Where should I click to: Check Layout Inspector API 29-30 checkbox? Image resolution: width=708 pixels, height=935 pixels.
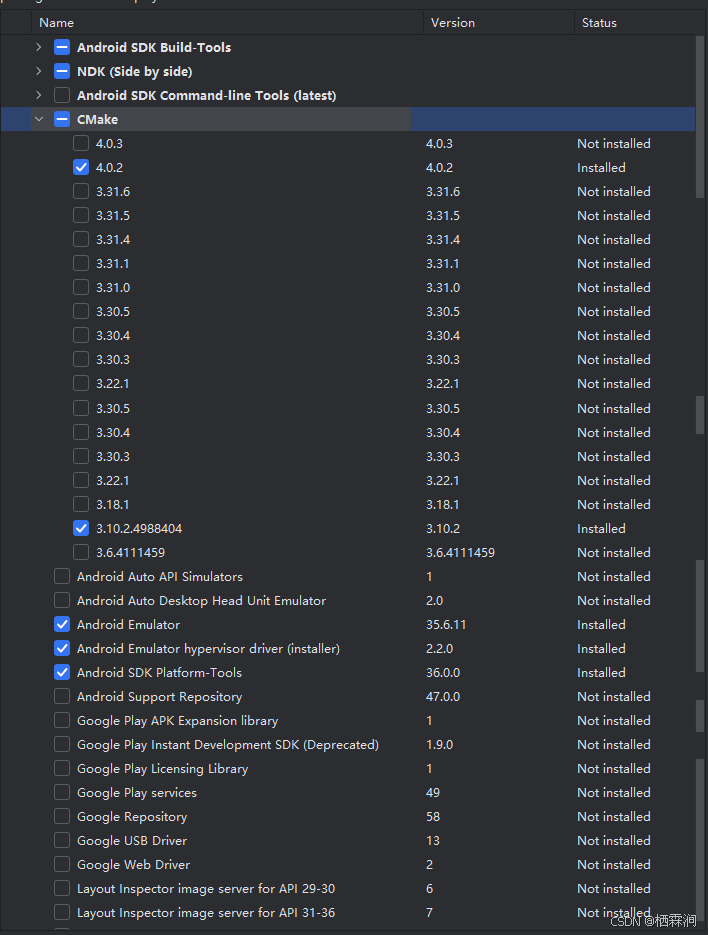[62, 888]
